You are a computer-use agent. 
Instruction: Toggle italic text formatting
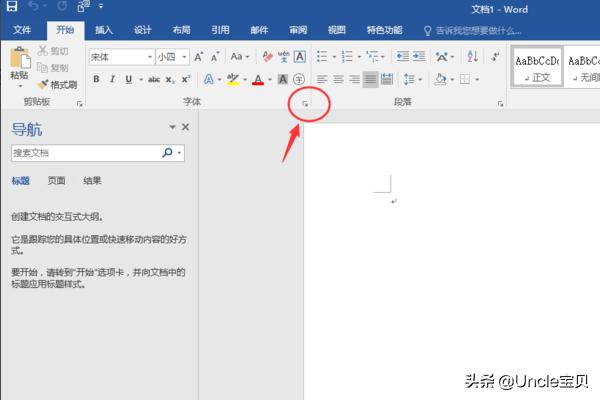point(113,79)
